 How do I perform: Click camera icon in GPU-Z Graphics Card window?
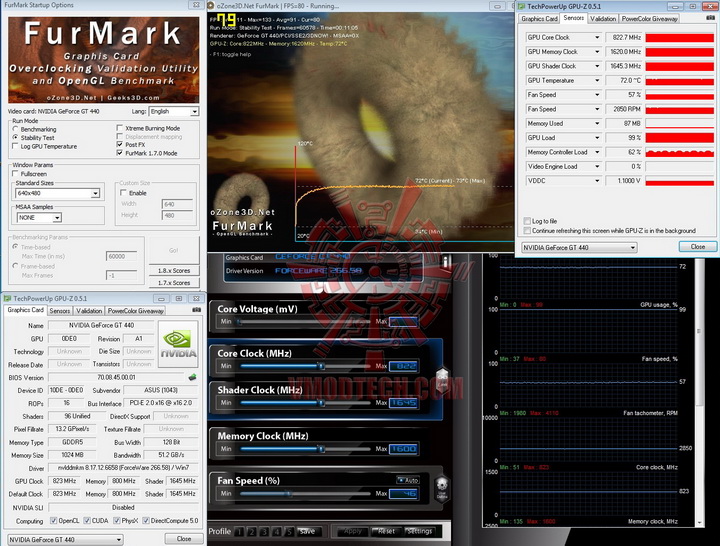(x=197, y=310)
